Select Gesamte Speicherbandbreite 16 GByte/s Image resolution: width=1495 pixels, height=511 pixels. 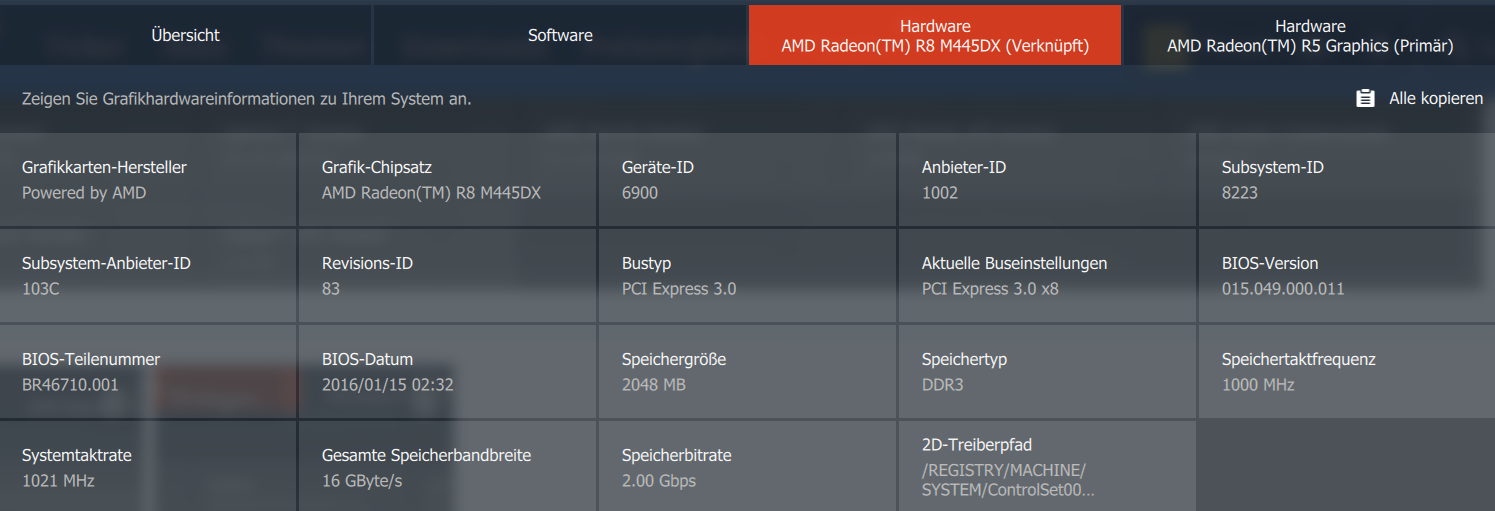point(362,481)
